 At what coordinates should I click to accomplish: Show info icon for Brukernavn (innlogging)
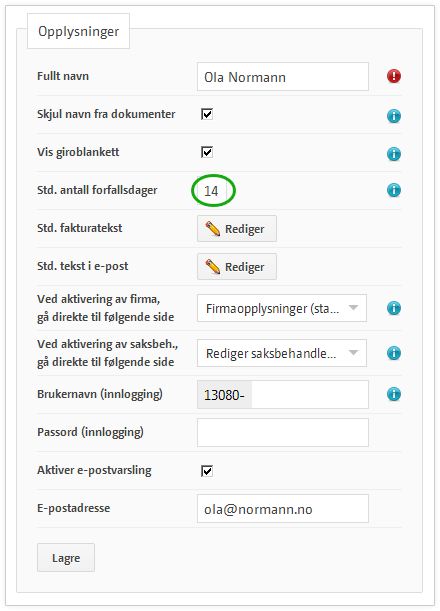click(x=394, y=394)
